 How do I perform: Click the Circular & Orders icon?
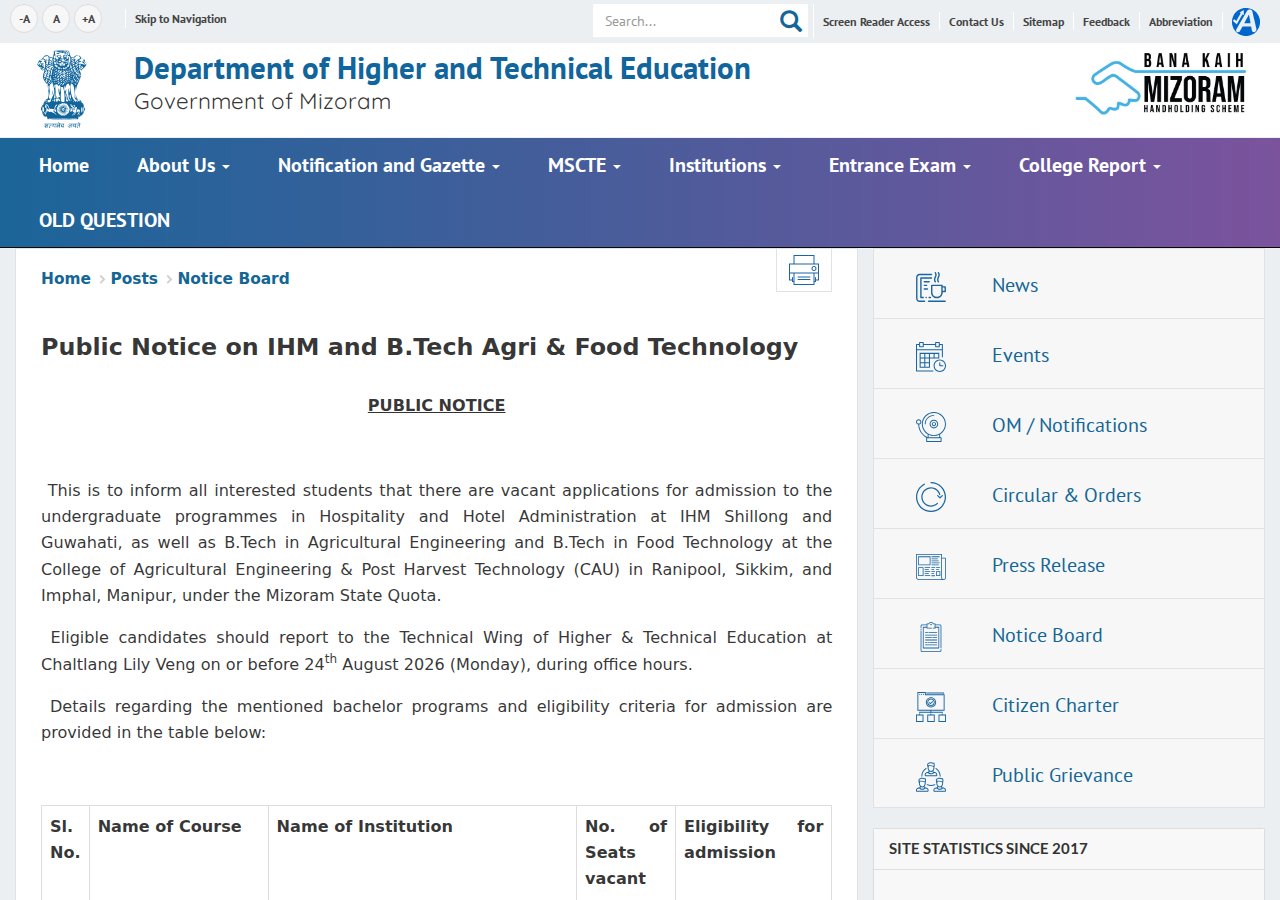[x=931, y=496]
